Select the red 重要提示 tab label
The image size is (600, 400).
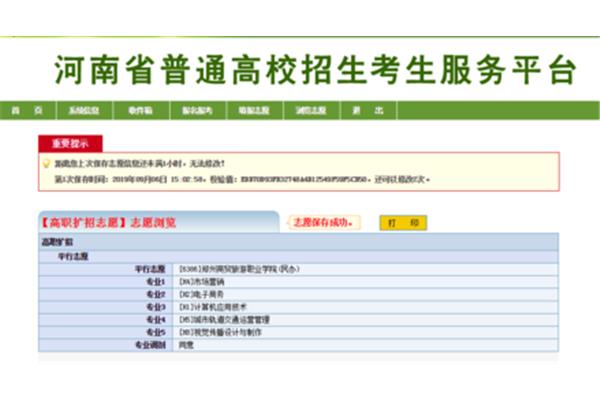pos(70,144)
